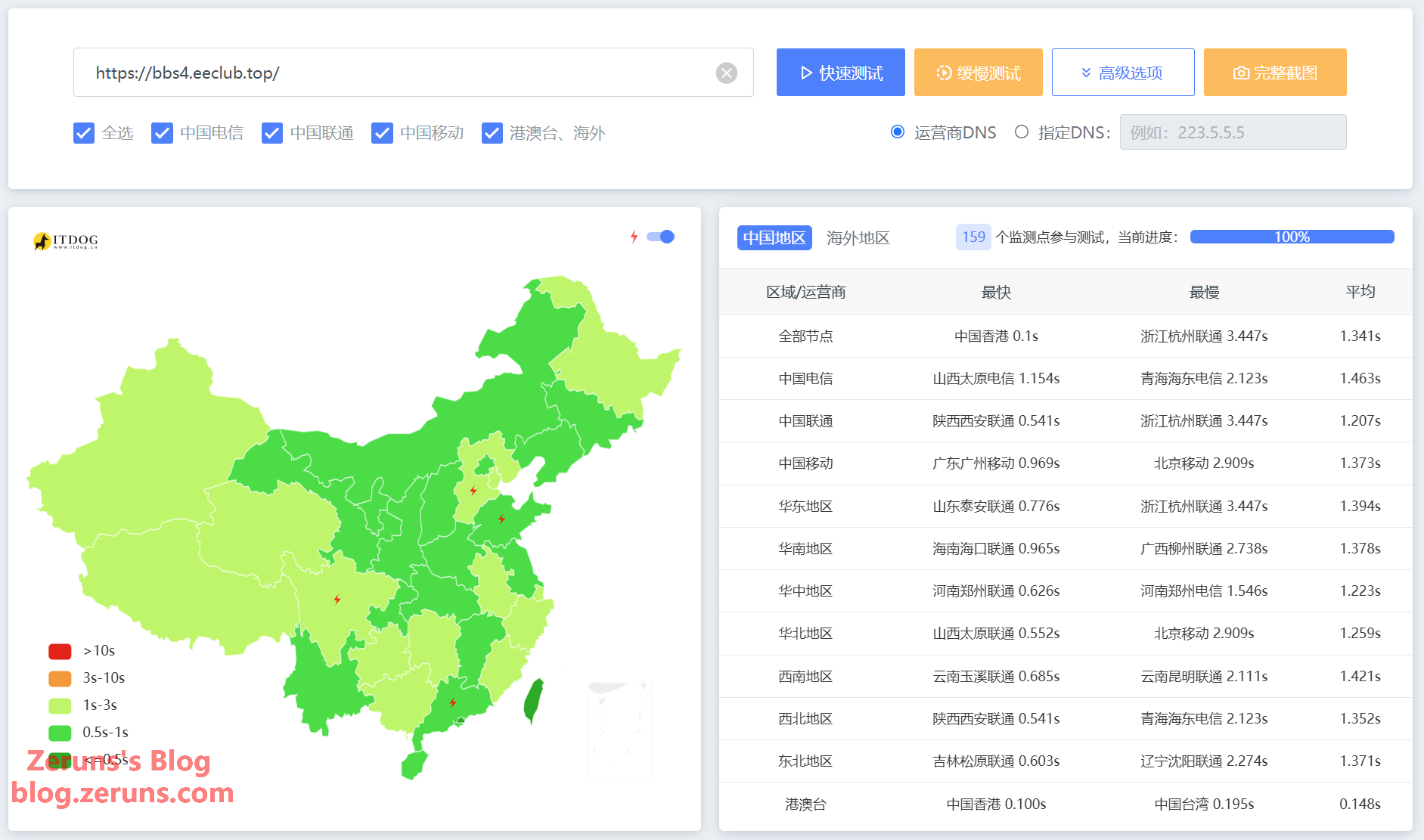This screenshot has height=840, width=1424.
Task: Click the red >10s legend swatch
Action: pyautogui.click(x=60, y=651)
